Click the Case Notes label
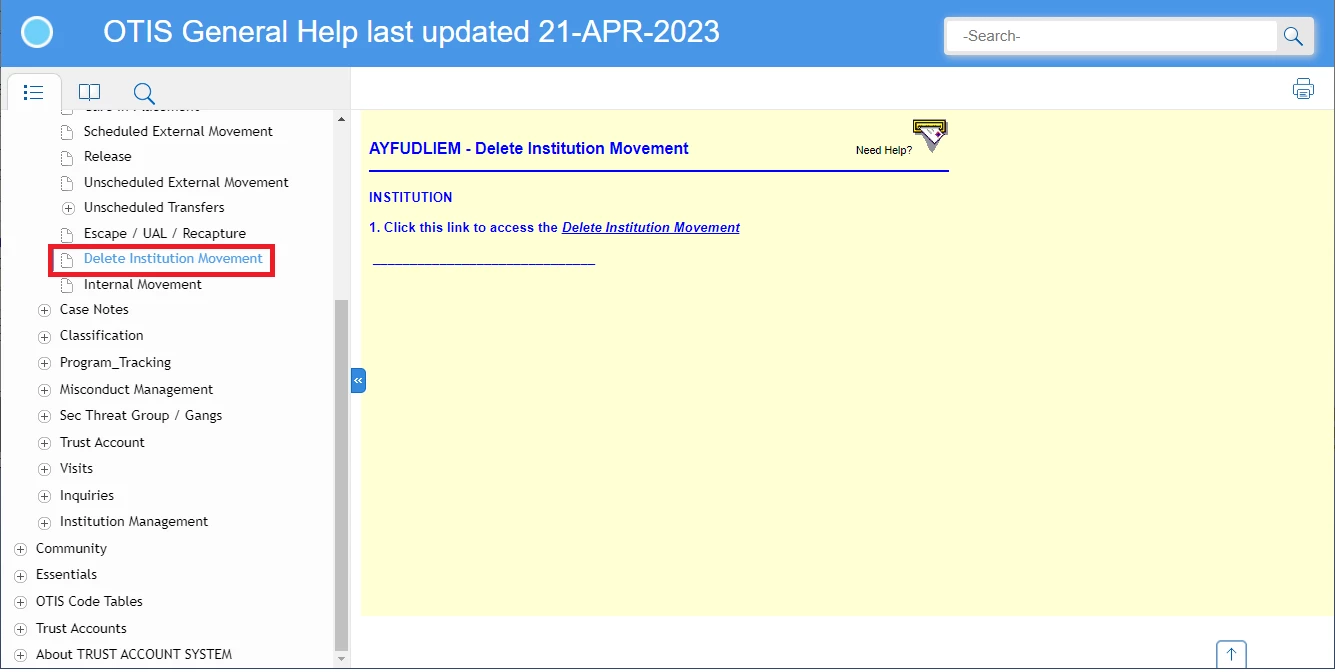1335x672 pixels. [94, 309]
